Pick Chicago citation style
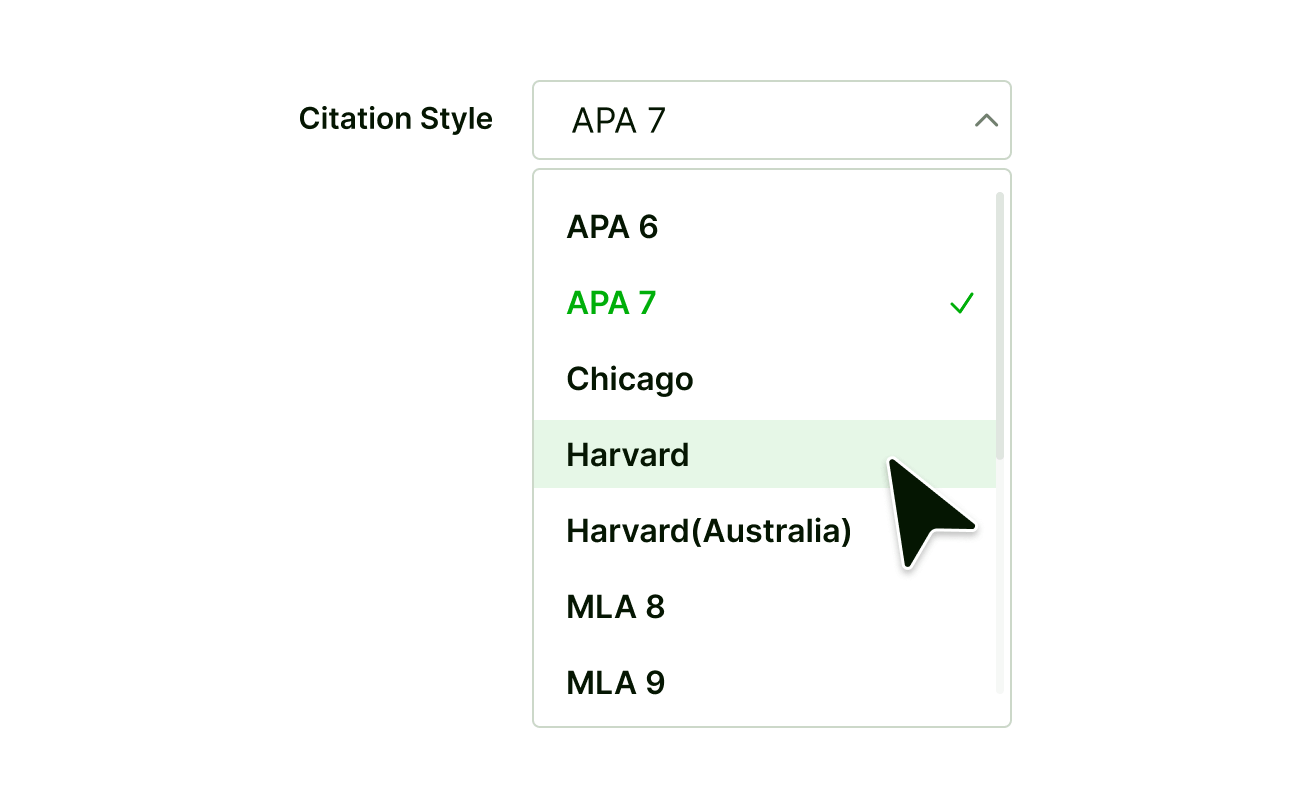The width and height of the screenshot is (1300, 800). pyautogui.click(x=629, y=379)
